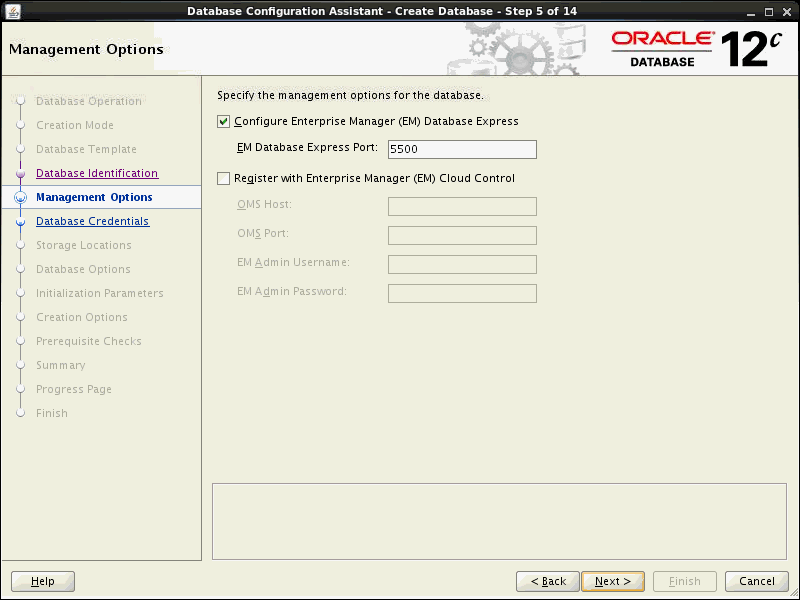Click the Management Options page heading

point(86,49)
